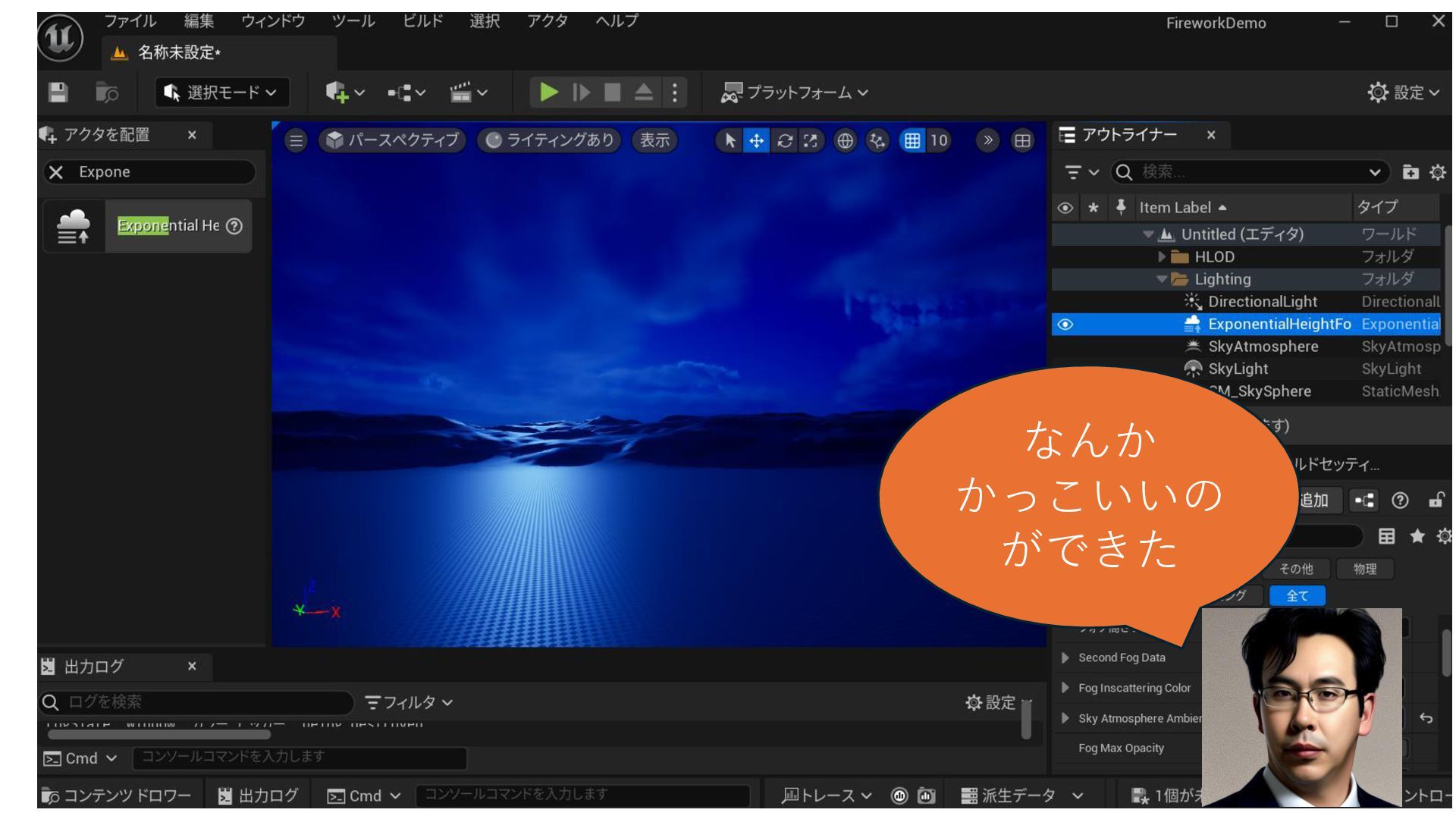Screen dimensions: 1456x819
Task: Open the プラットフォーム dropdown
Action: 794,93
